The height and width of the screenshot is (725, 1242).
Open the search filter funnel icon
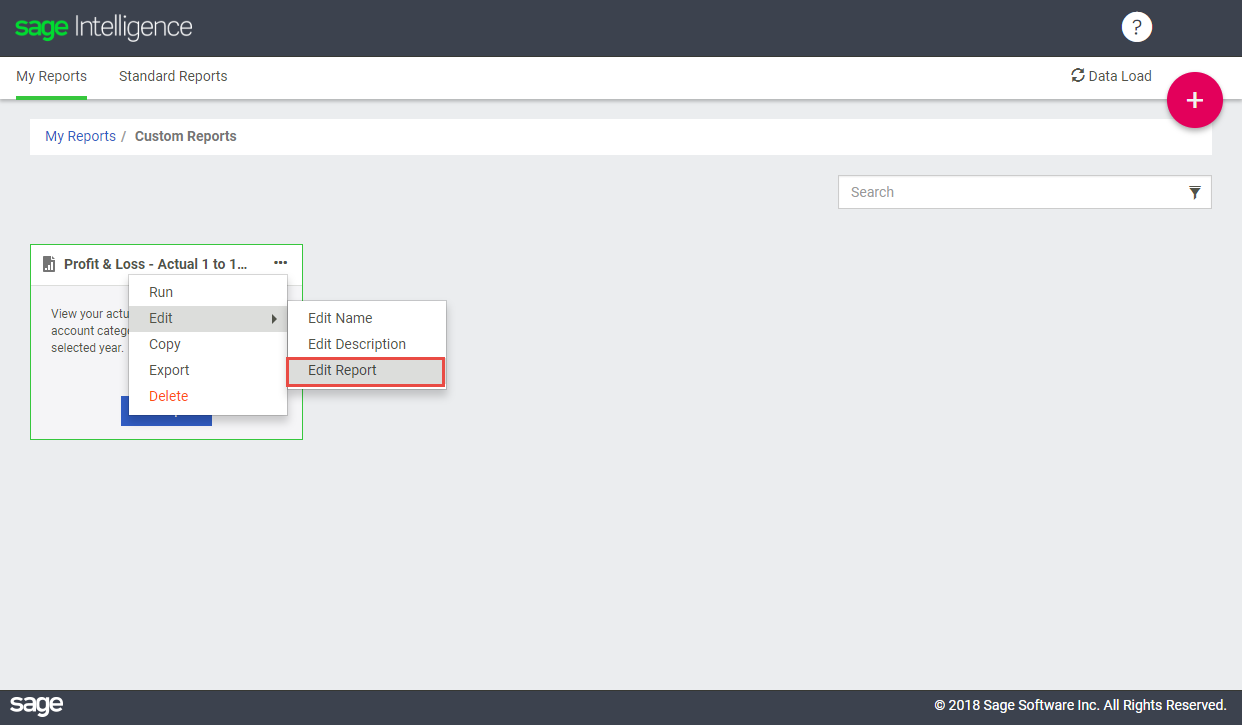click(1194, 192)
